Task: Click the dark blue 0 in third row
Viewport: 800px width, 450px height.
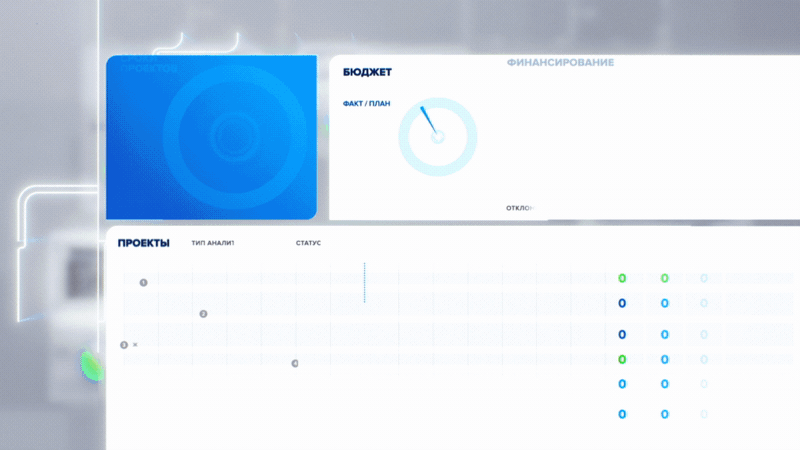Action: coord(621,335)
